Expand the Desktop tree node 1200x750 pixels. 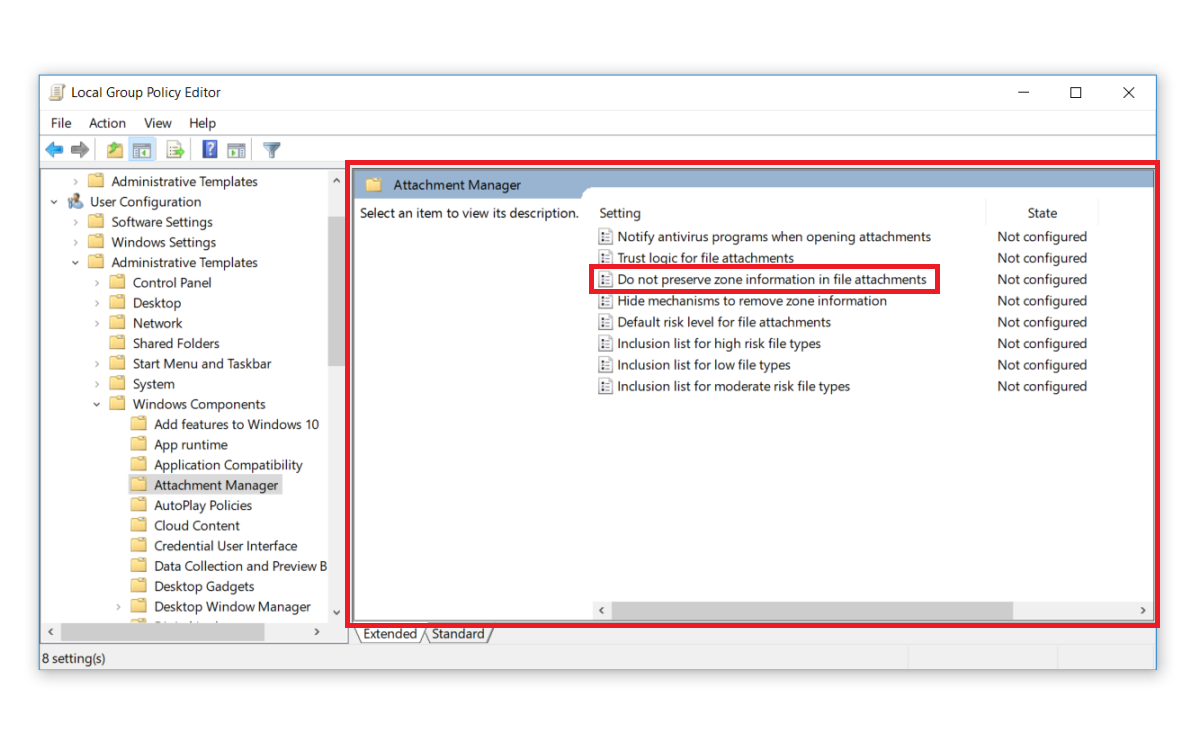[97, 303]
